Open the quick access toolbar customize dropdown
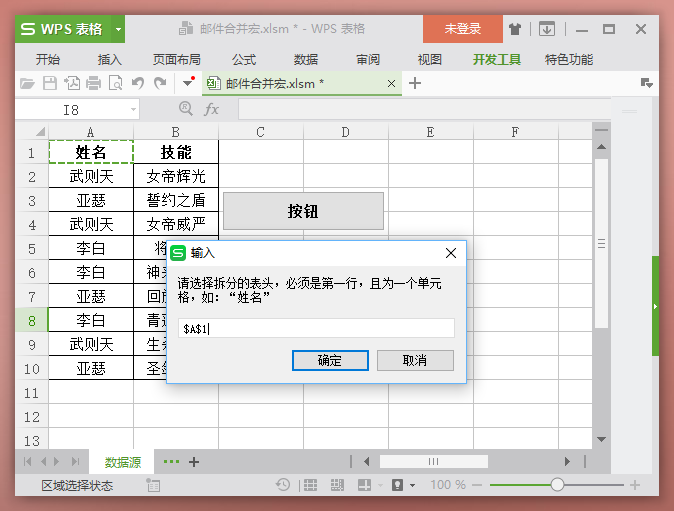This screenshot has height=511, width=674. point(187,83)
